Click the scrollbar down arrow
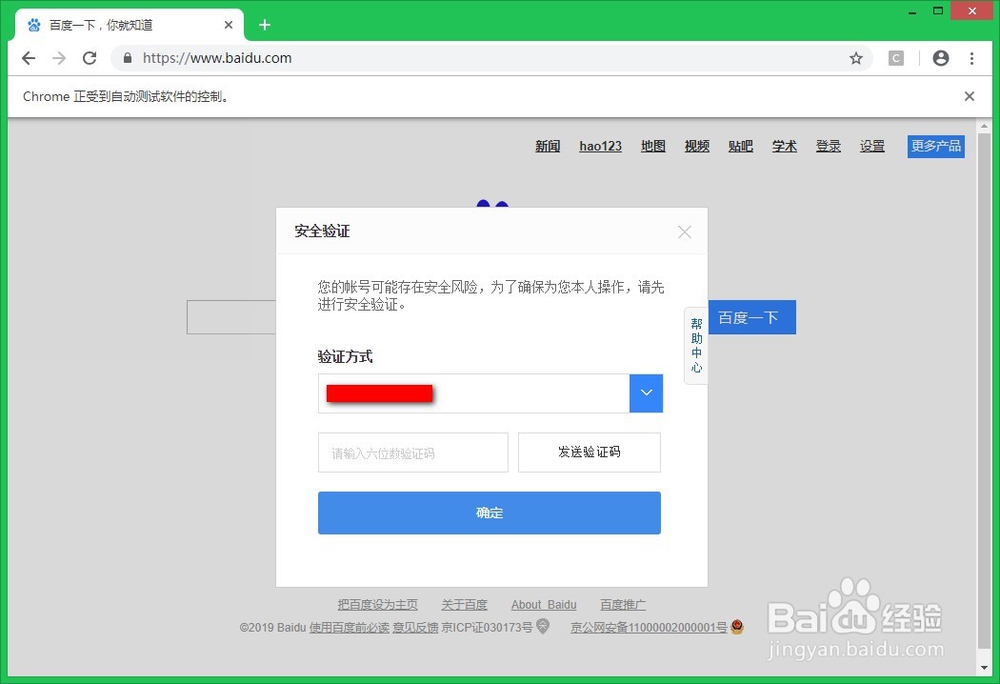Screen dimensions: 1000x684 [x=984, y=668]
